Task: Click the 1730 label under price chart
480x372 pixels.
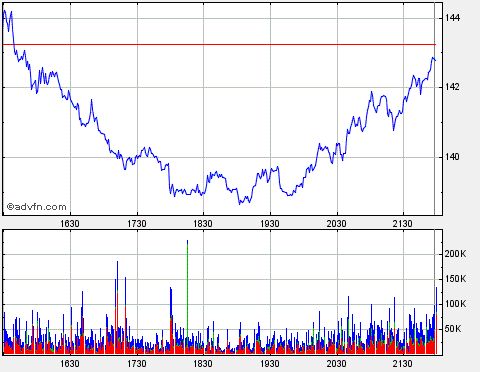Action: click(x=137, y=224)
